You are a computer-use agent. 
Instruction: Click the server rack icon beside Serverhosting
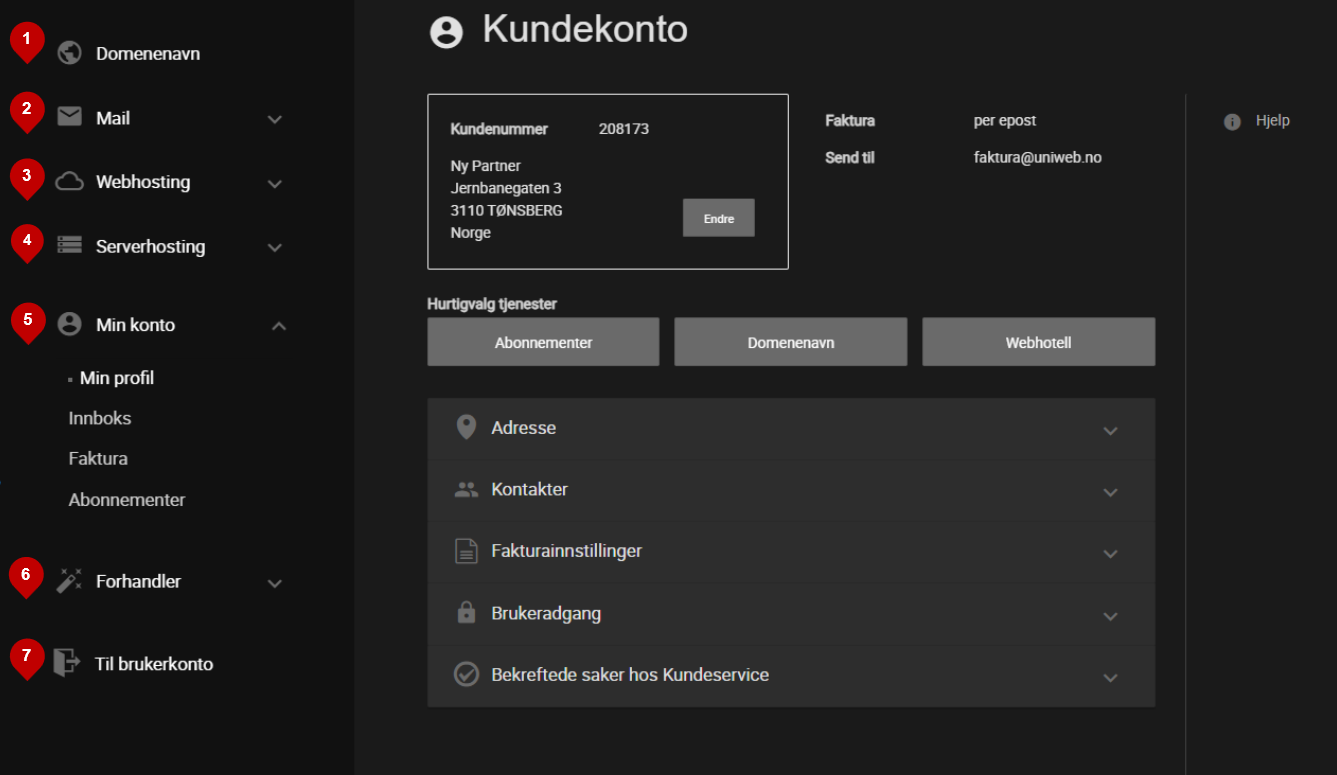click(69, 245)
